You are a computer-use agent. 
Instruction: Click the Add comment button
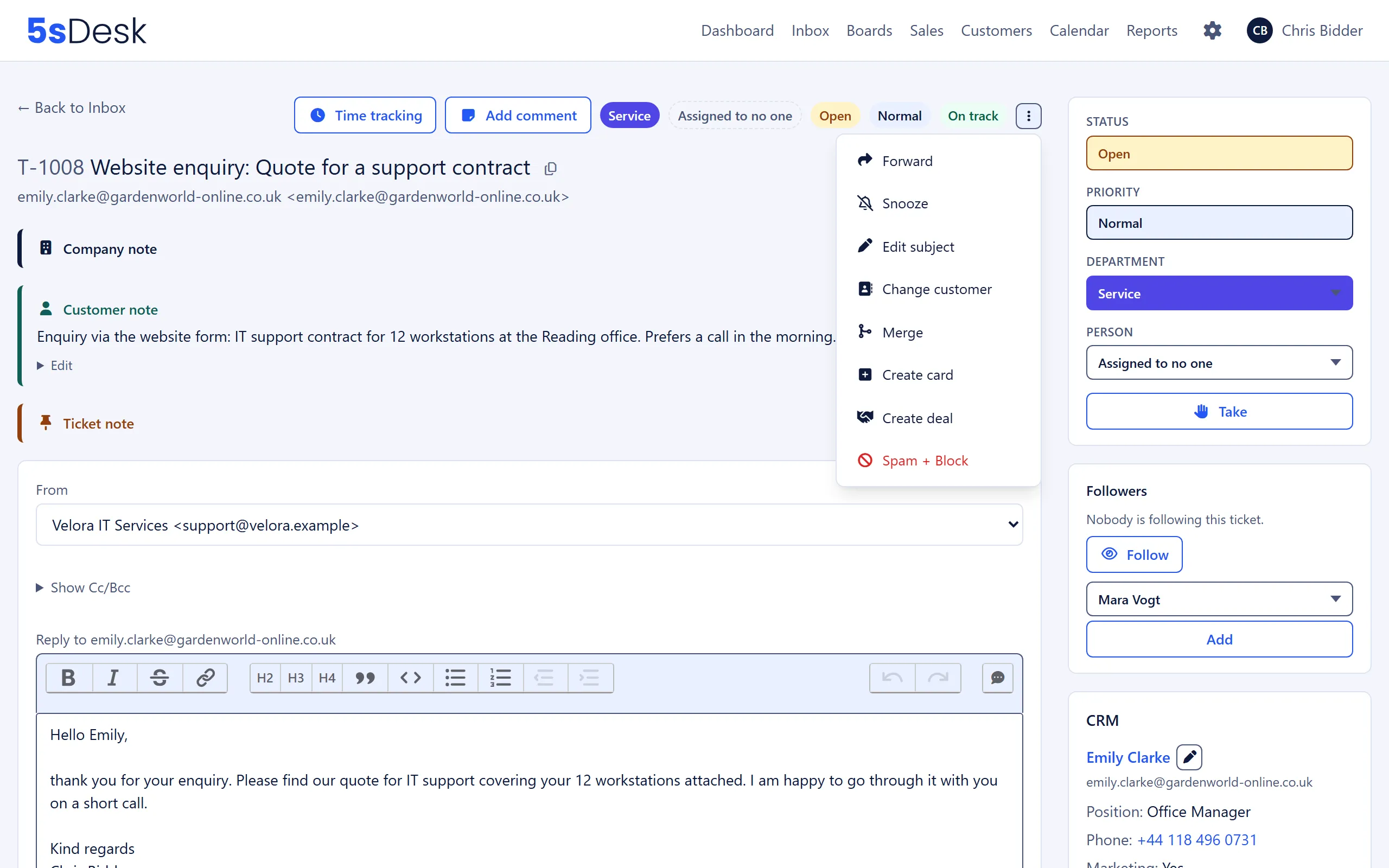(518, 116)
